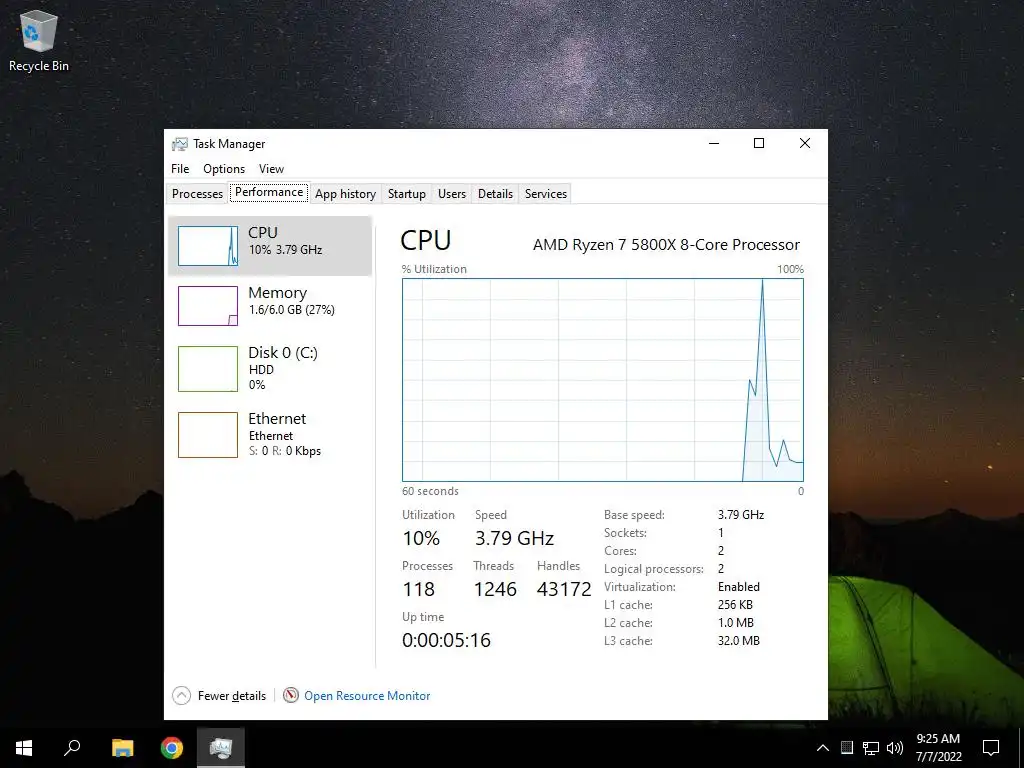Screen dimensions: 1024x768
Task: Select the Disk 0 (C:) mini graph
Action: pyautogui.click(x=208, y=369)
